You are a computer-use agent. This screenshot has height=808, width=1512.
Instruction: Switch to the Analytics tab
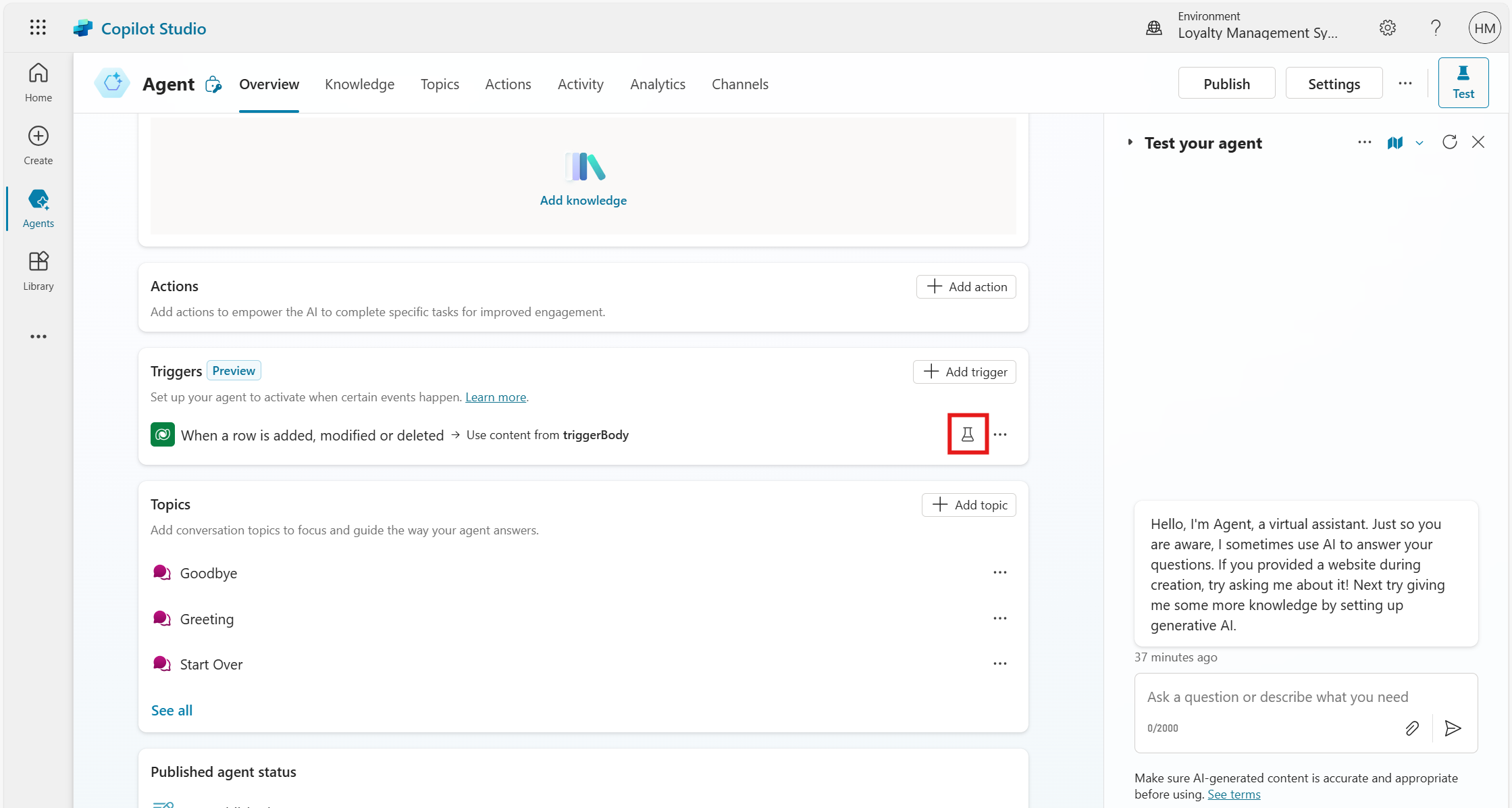click(657, 84)
